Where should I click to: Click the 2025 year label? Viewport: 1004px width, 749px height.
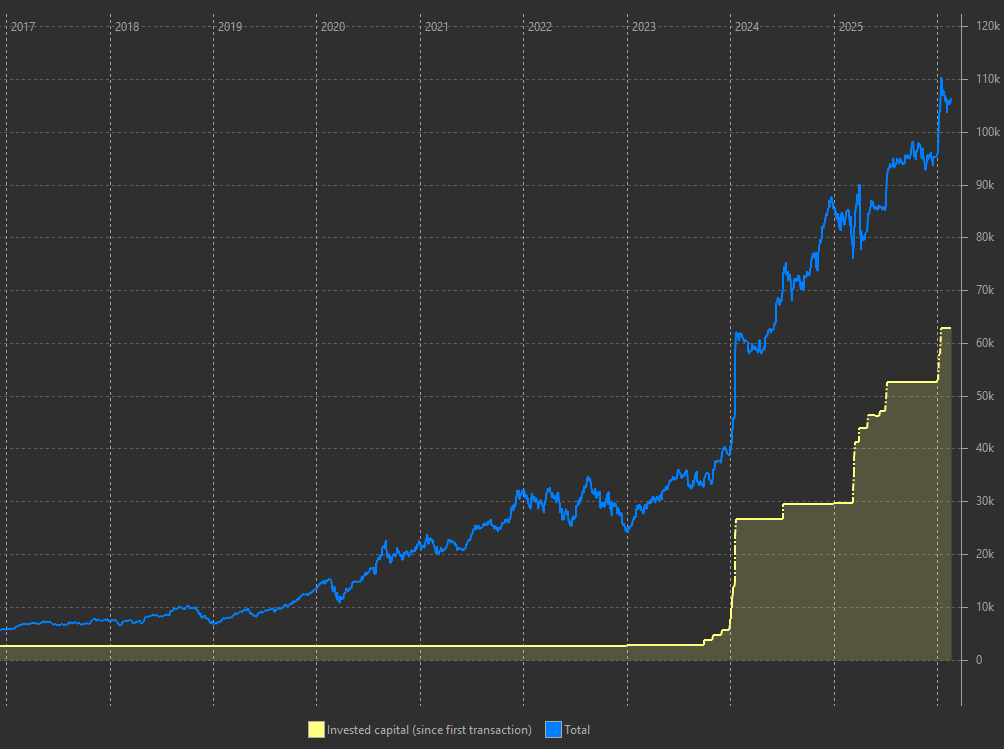click(x=851, y=27)
